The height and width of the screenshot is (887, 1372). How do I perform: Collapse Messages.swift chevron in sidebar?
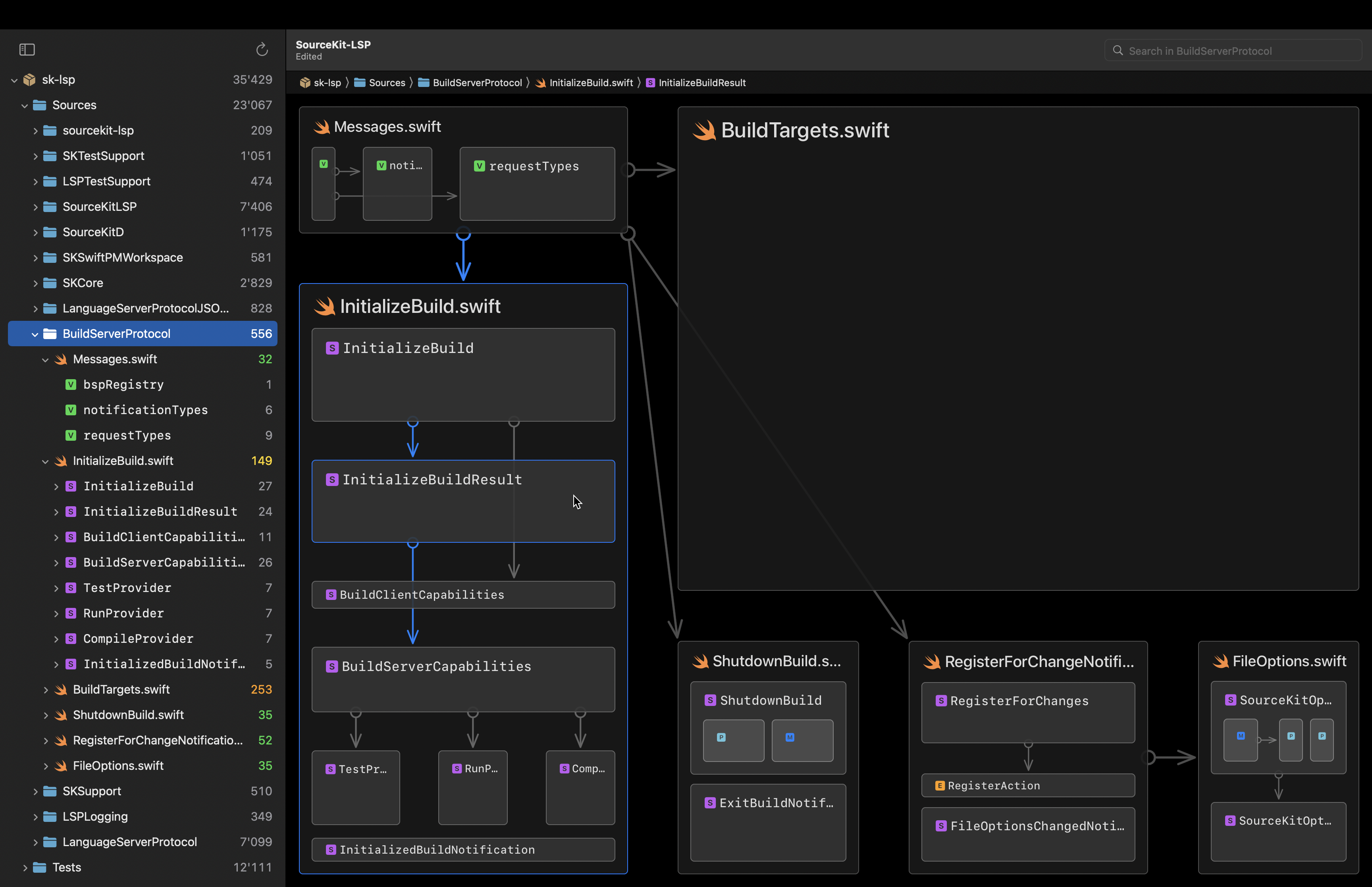pos(46,359)
